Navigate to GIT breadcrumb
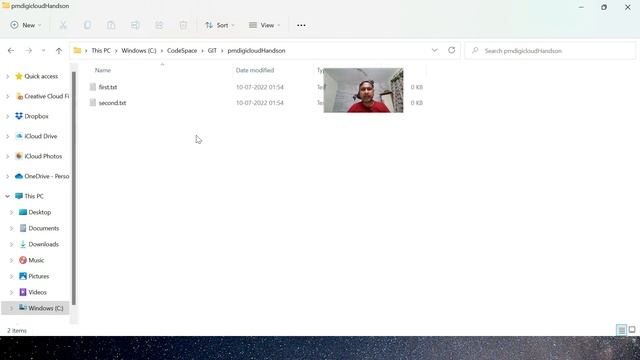The width and height of the screenshot is (640, 360). 212,51
